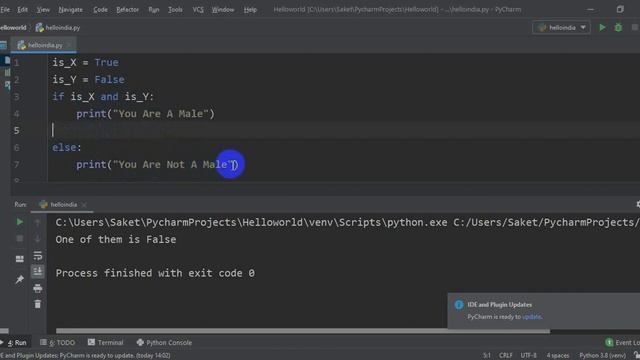This screenshot has width=640, height=360.
Task: Open the helloindia run configuration dropdown
Action: pyautogui.click(x=561, y=27)
